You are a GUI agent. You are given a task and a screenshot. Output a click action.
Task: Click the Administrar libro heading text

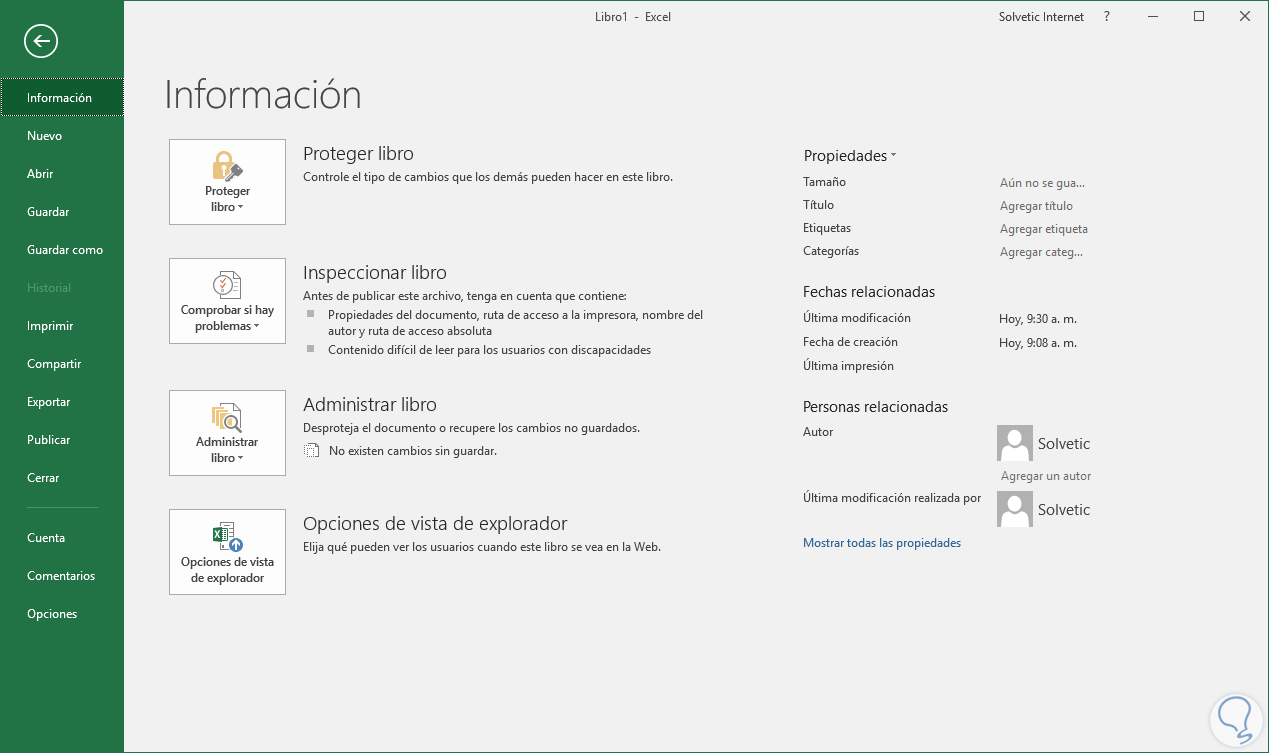[x=370, y=405]
